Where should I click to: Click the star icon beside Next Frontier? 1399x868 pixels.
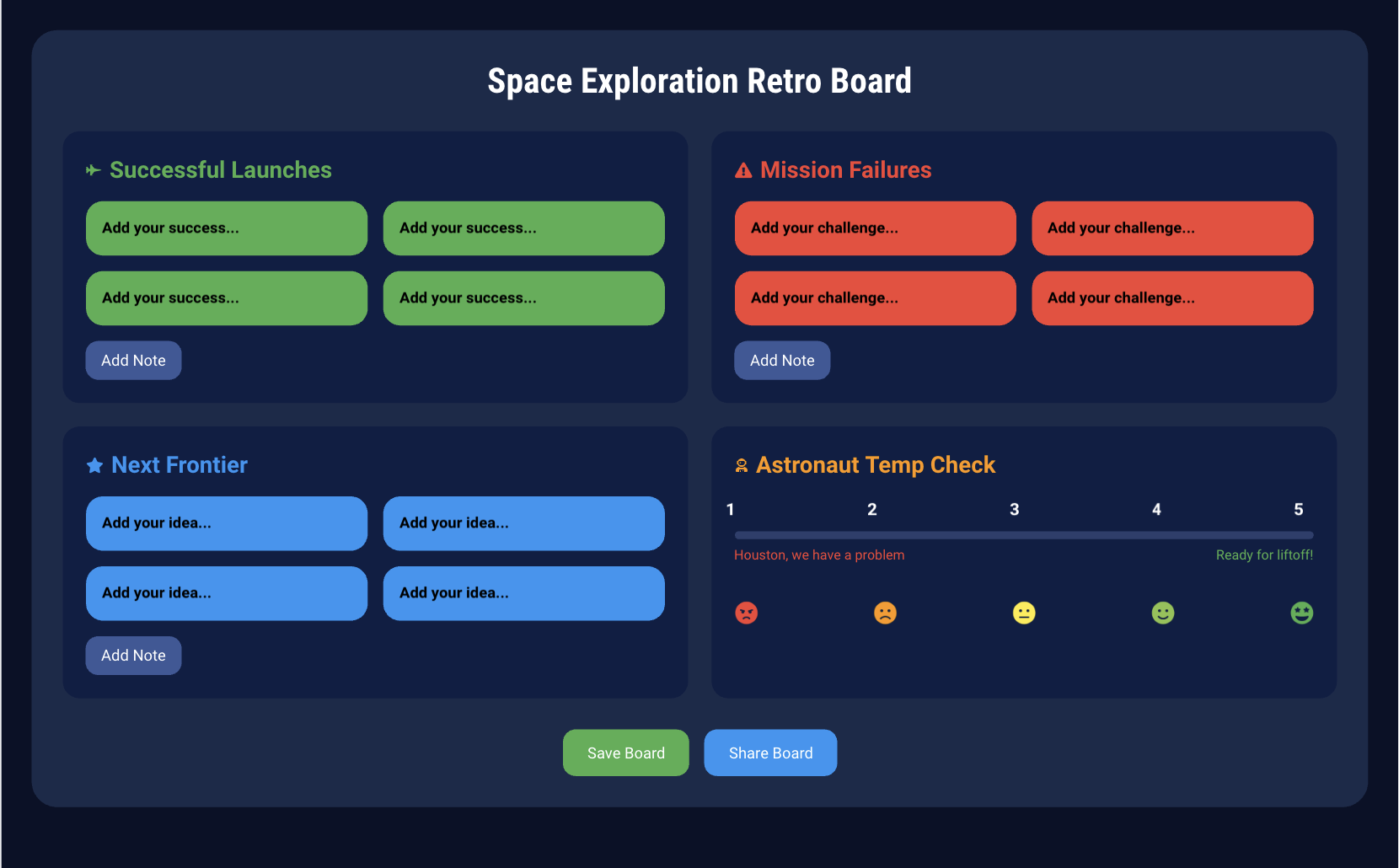point(94,465)
